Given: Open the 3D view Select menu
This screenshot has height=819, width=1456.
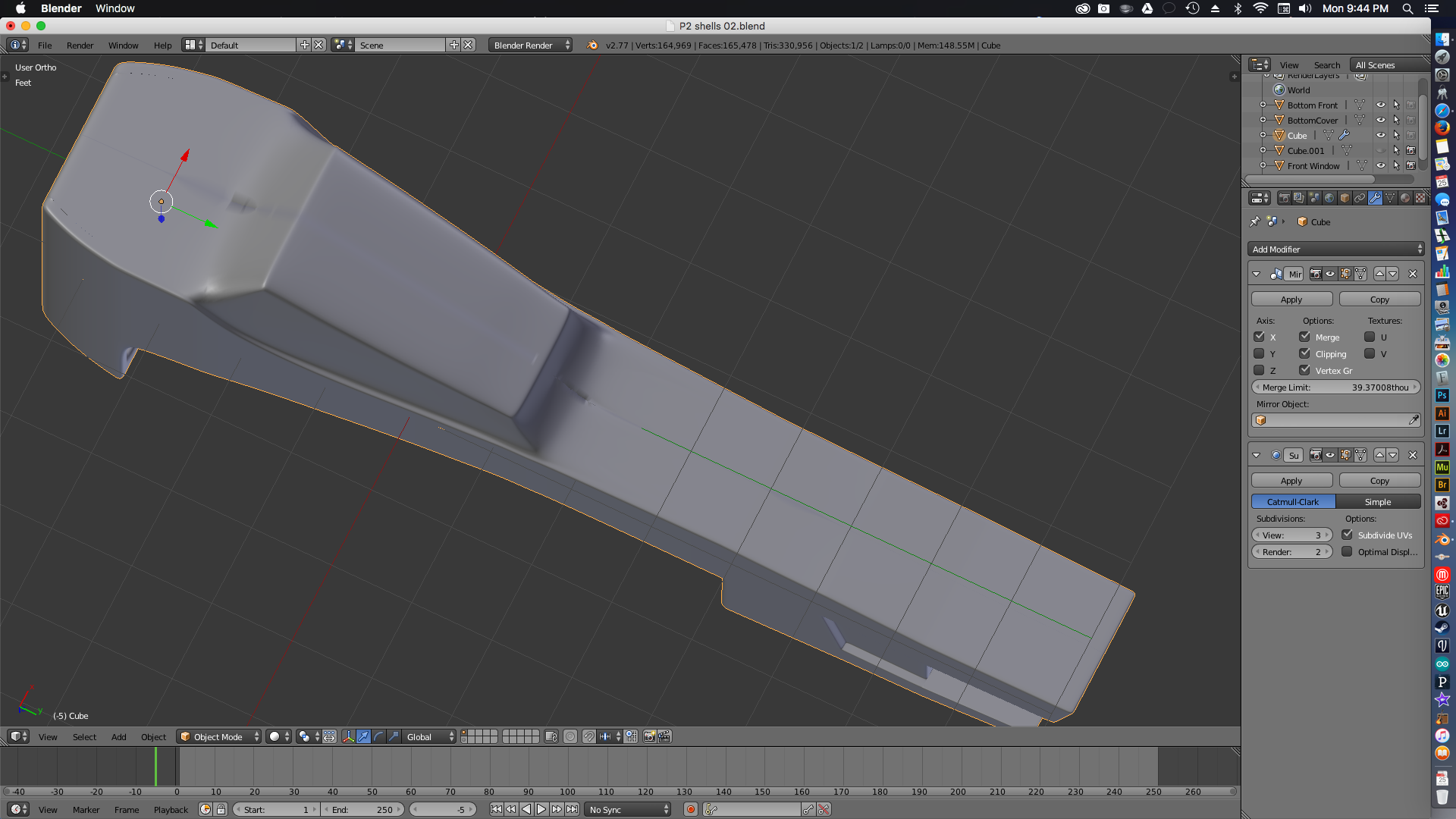Looking at the screenshot, I should coord(84,736).
